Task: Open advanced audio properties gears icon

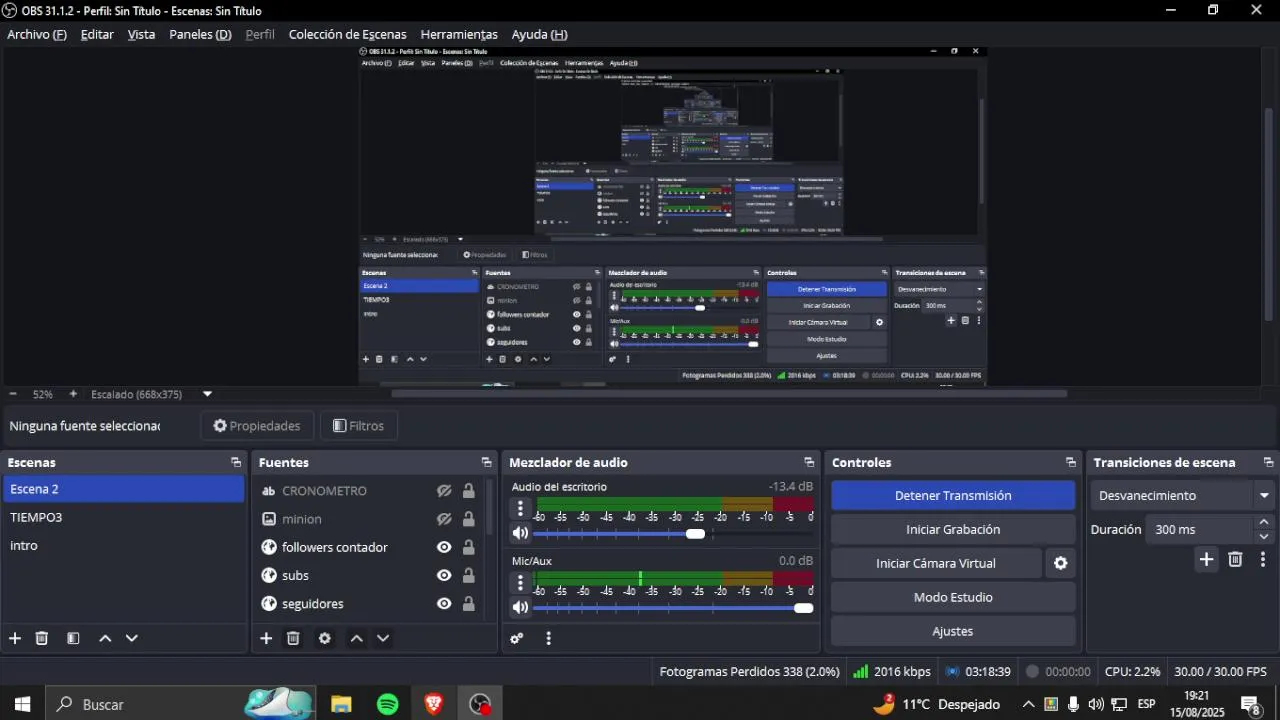Action: coord(517,638)
